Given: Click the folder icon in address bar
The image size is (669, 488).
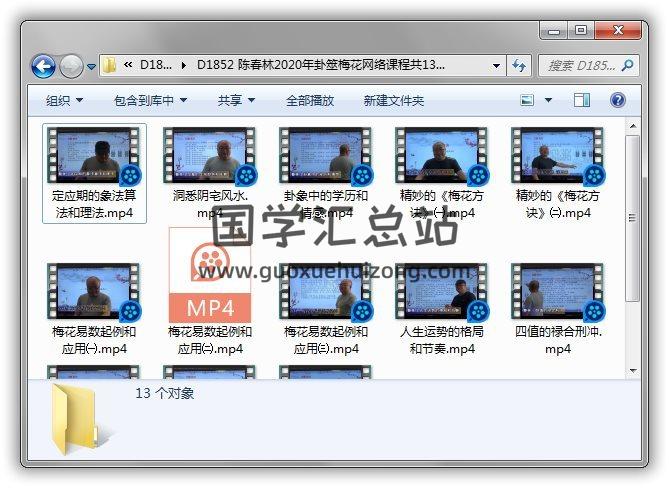Looking at the screenshot, I should [110, 66].
